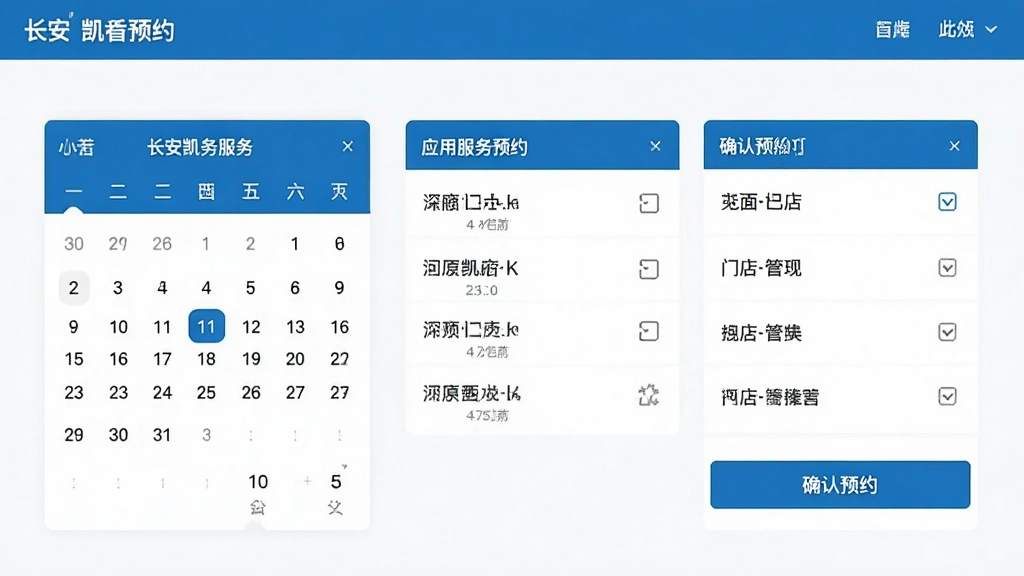The image size is (1024, 576).
Task: Click the blue highlighted date 11
Action: 206,326
